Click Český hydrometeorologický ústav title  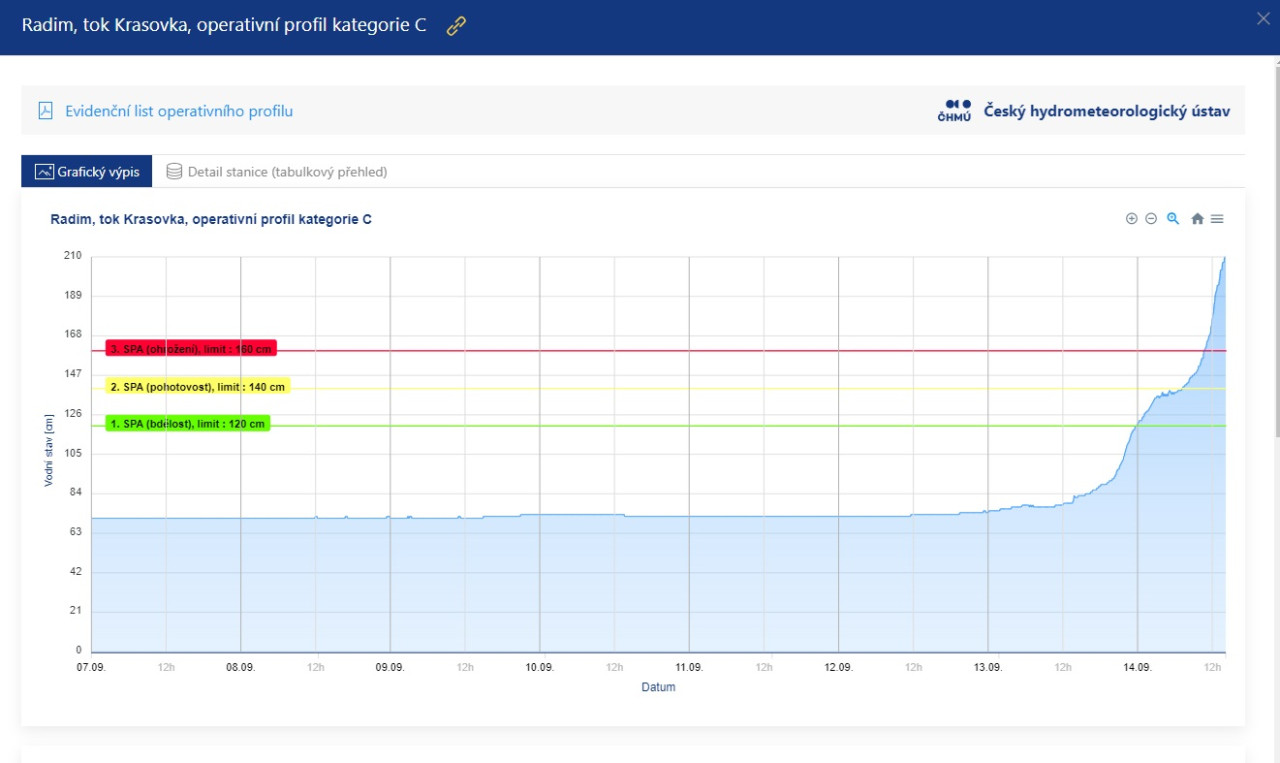[1107, 111]
